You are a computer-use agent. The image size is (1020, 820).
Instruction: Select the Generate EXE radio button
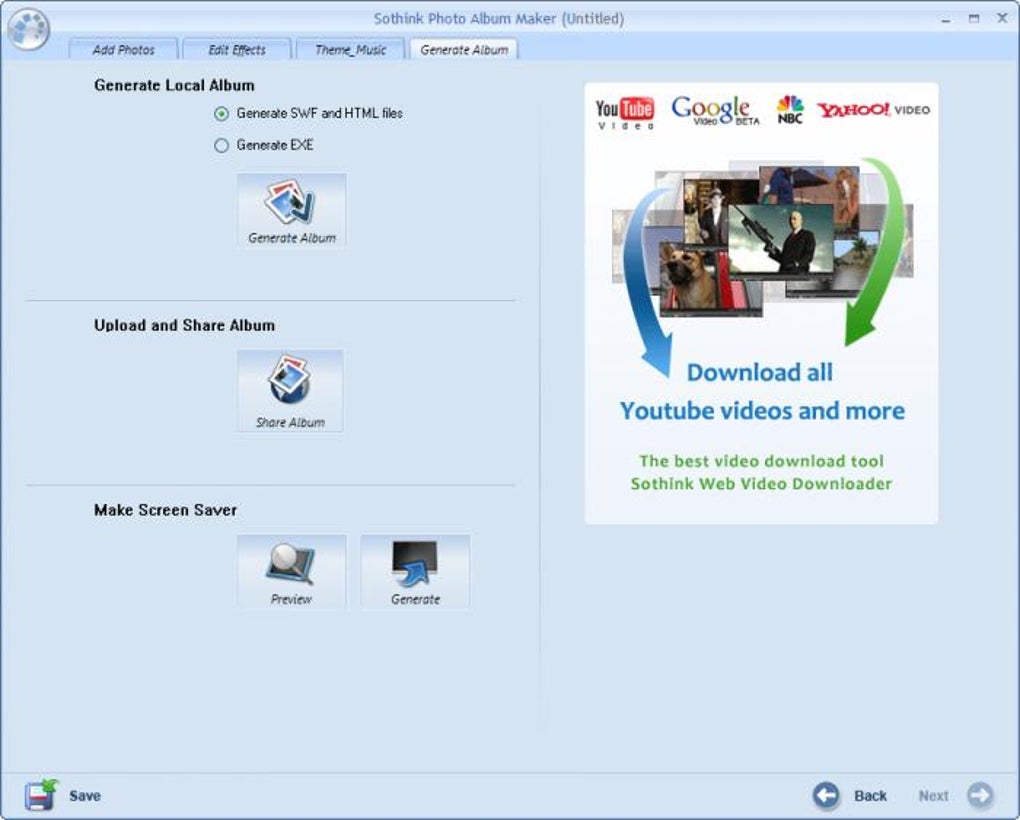tap(221, 145)
